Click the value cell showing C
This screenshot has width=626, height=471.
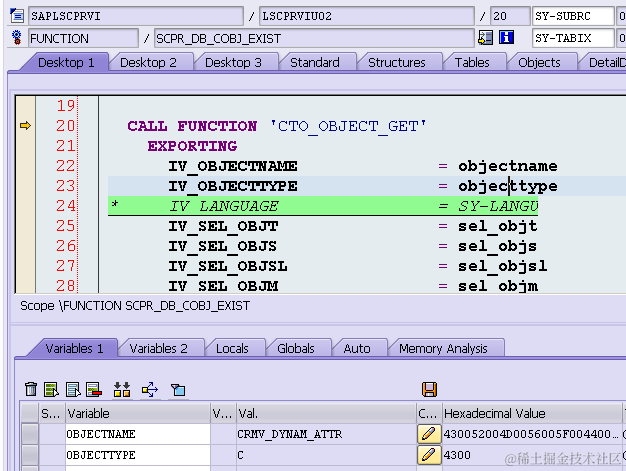click(326, 455)
